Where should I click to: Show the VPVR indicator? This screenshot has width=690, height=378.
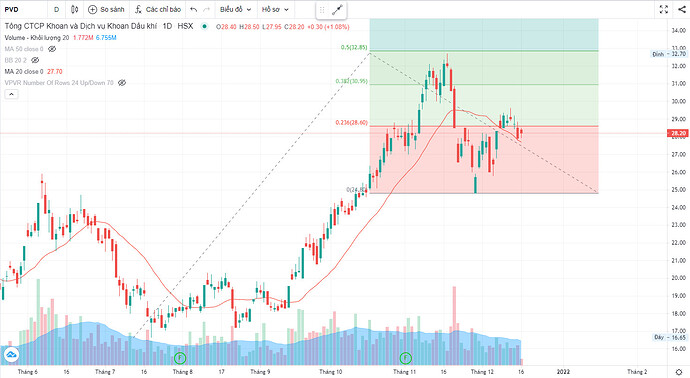(122, 83)
